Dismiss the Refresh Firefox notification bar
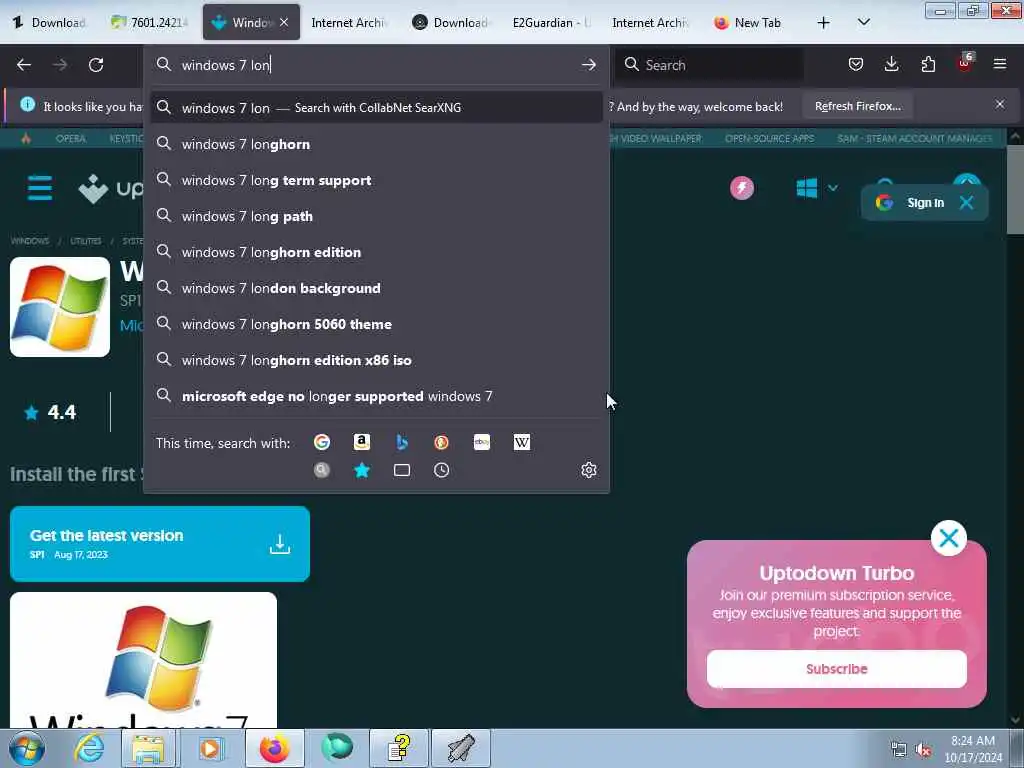 (1000, 104)
